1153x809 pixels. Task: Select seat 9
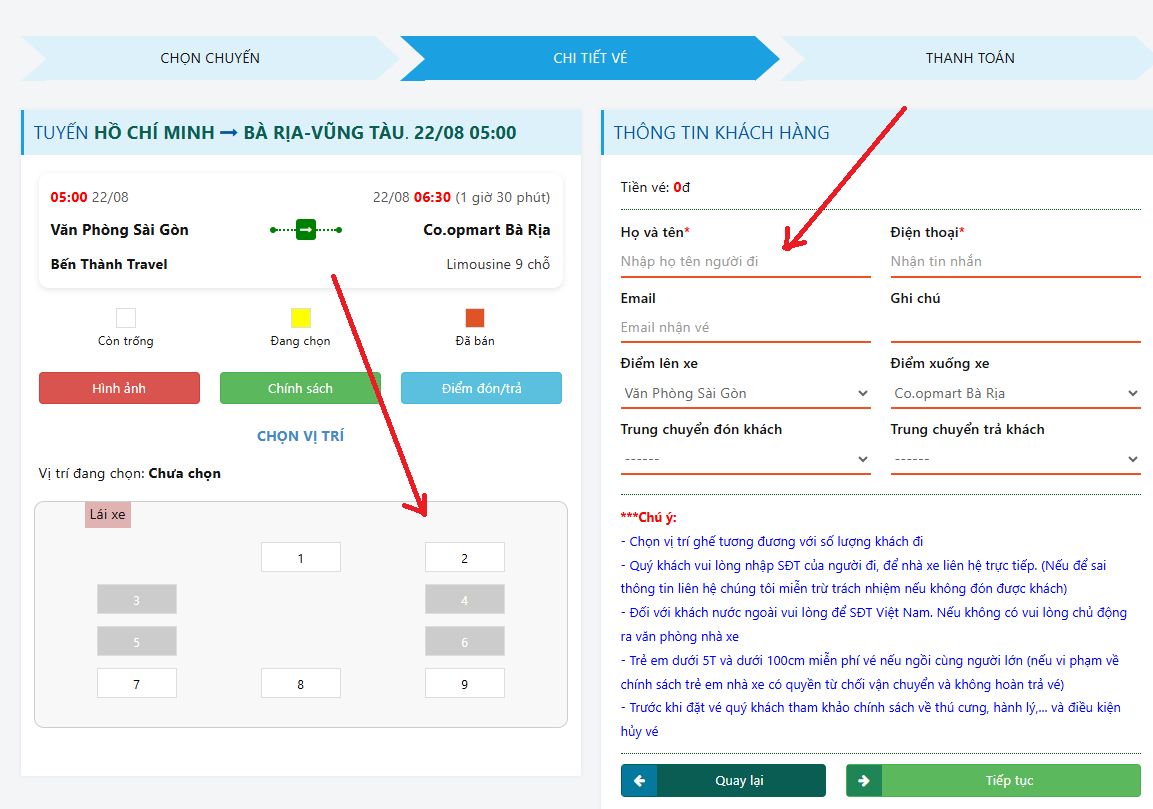click(x=465, y=683)
